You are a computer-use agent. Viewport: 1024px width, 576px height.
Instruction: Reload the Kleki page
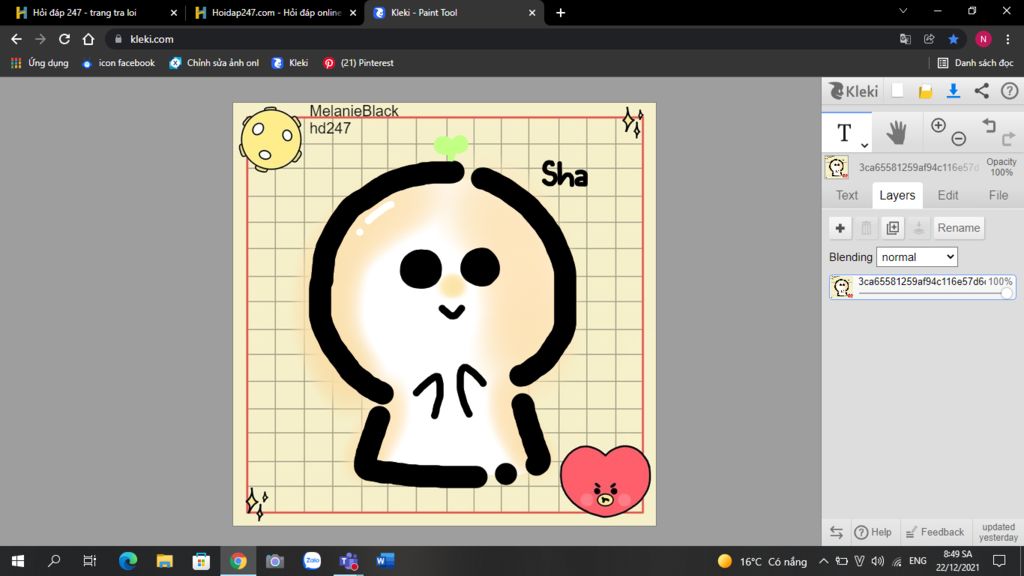pyautogui.click(x=64, y=39)
